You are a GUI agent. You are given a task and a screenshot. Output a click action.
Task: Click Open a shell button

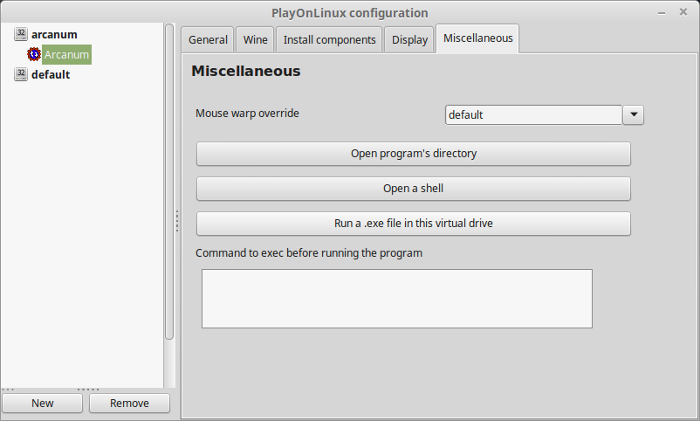click(x=413, y=188)
